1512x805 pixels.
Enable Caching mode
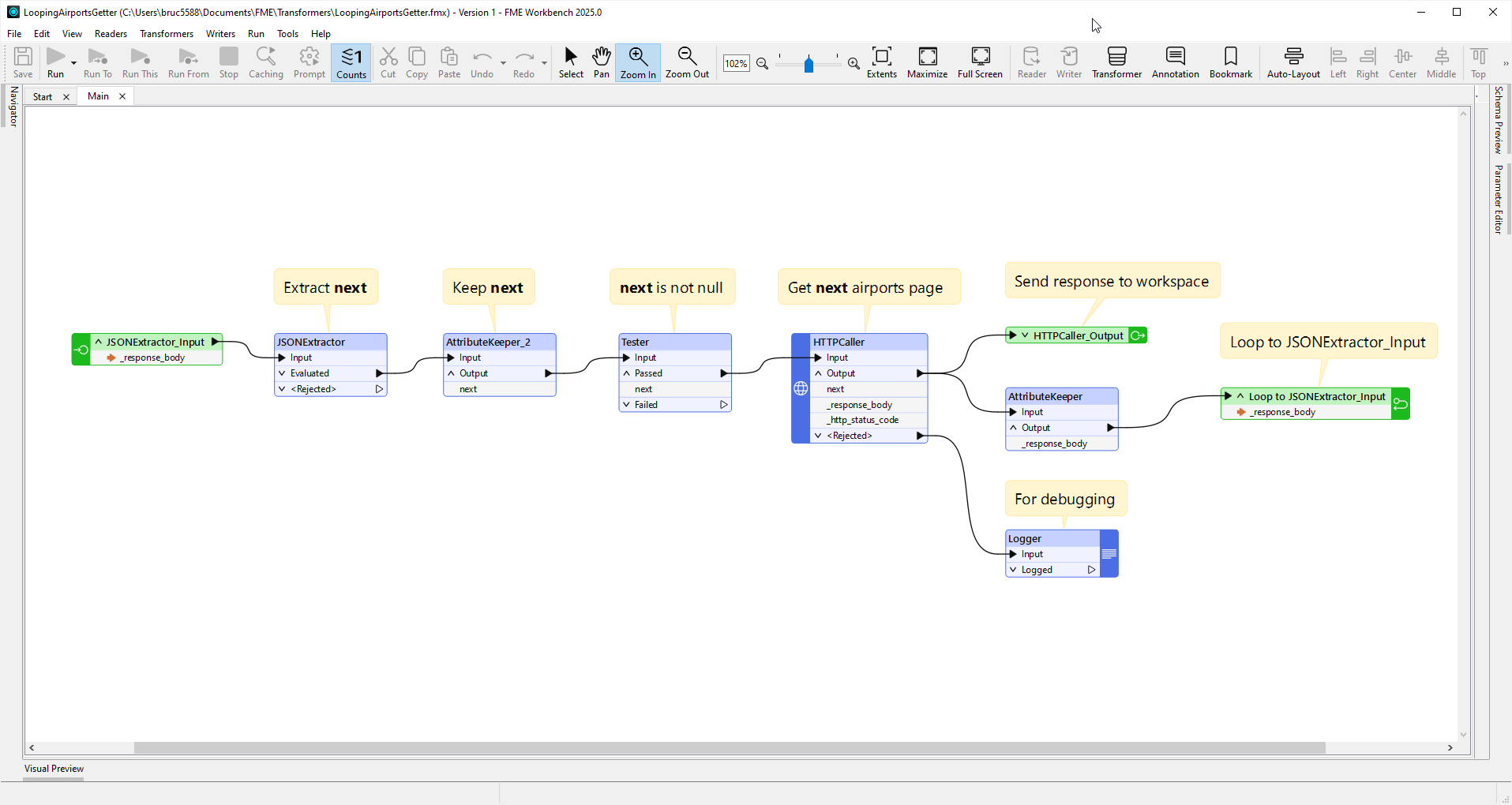coord(266,62)
